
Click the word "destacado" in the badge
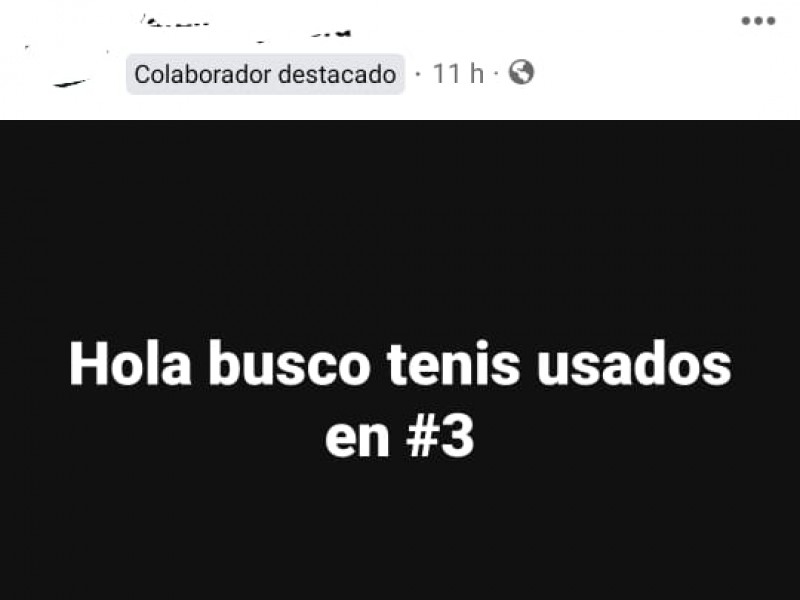coord(337,74)
